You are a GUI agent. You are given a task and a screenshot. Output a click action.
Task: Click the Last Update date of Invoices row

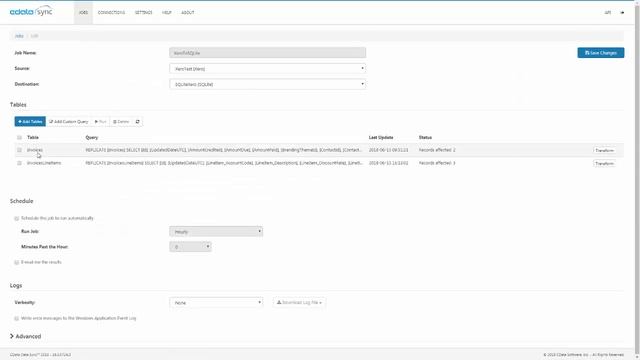(x=388, y=150)
